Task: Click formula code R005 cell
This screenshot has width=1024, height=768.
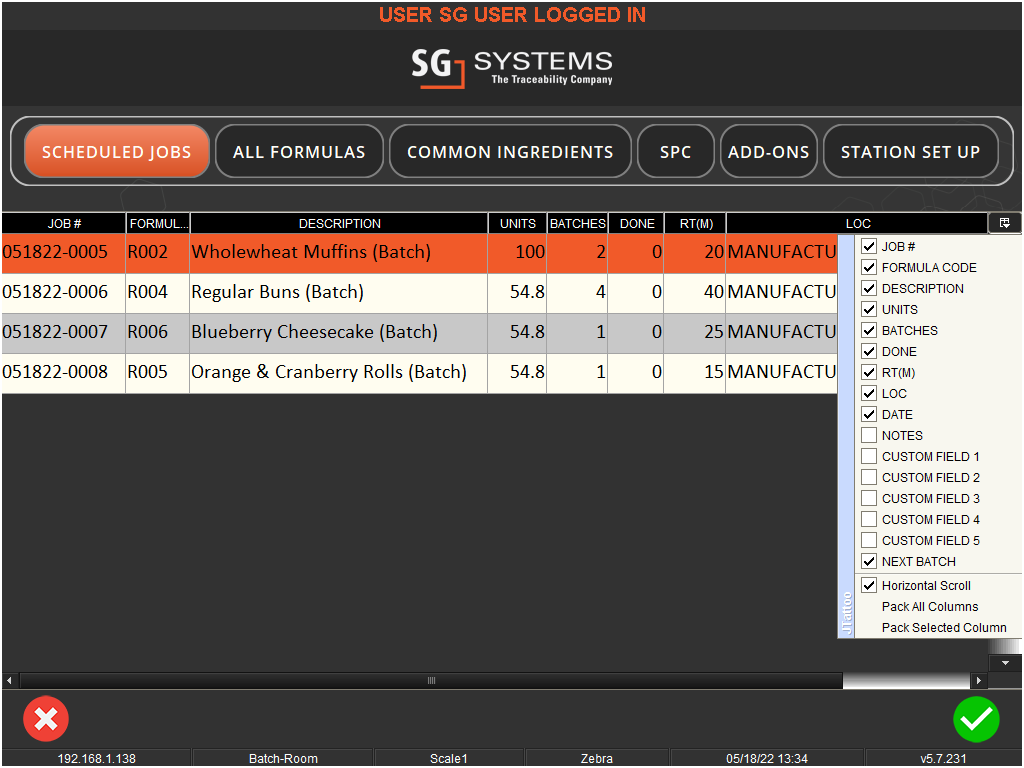Action: (157, 372)
